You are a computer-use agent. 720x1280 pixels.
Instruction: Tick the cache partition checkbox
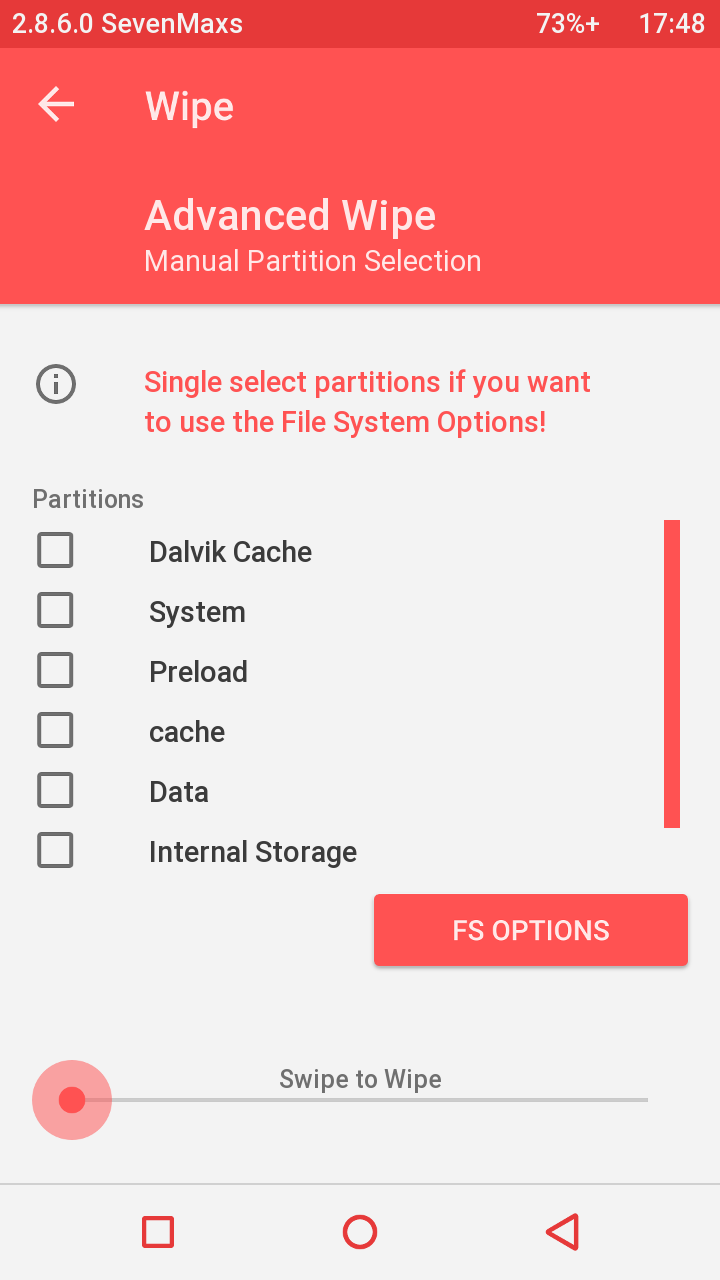tap(55, 730)
